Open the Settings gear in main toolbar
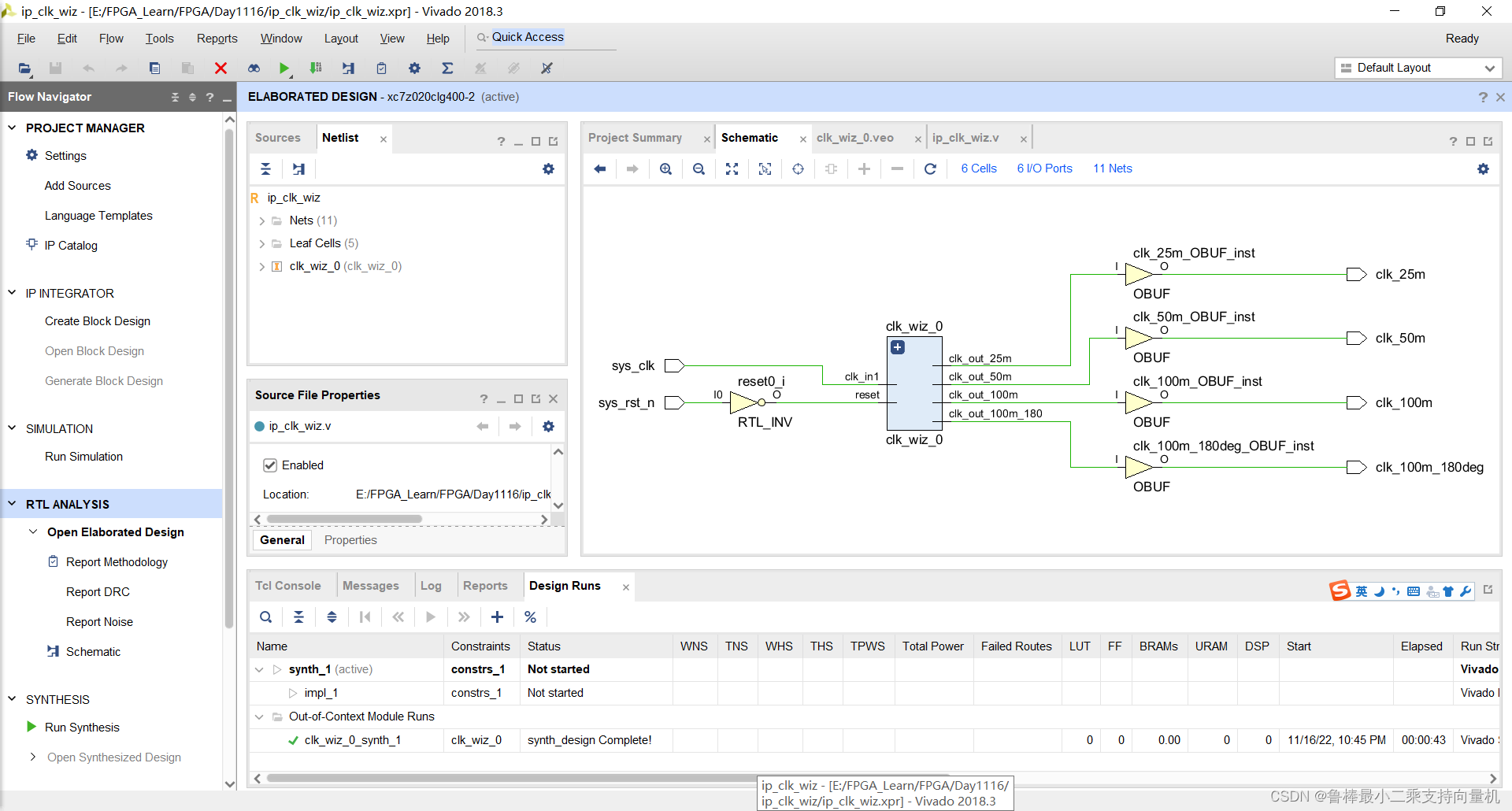1512x811 pixels. point(414,69)
